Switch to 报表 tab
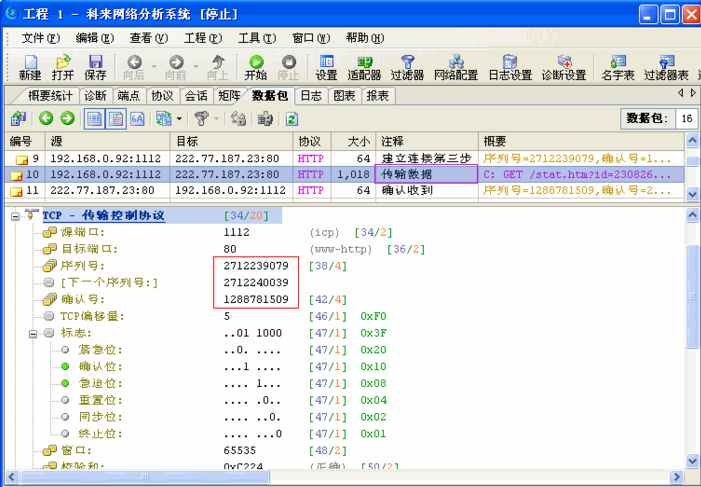 coord(378,96)
